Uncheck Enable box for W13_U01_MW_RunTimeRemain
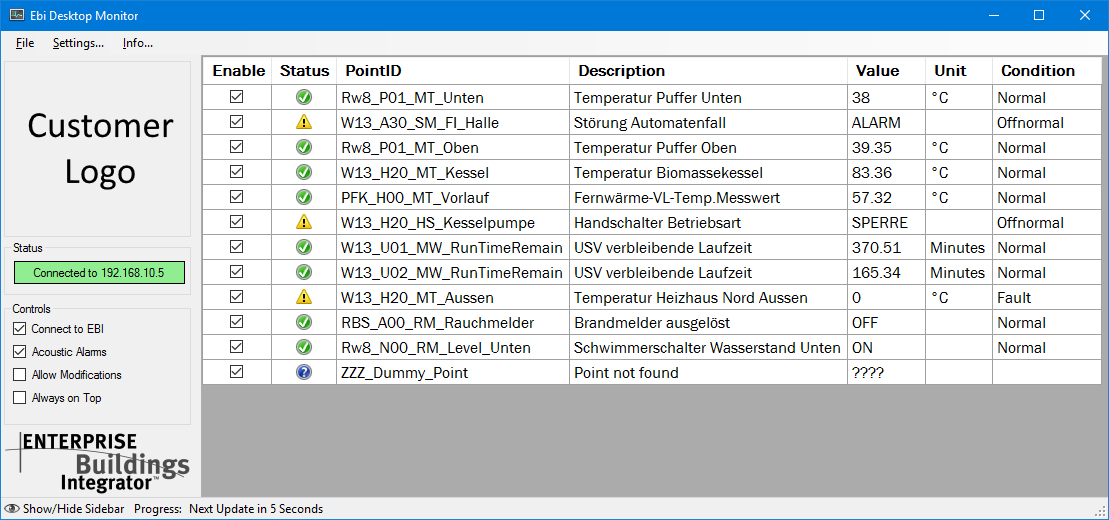 (x=237, y=247)
